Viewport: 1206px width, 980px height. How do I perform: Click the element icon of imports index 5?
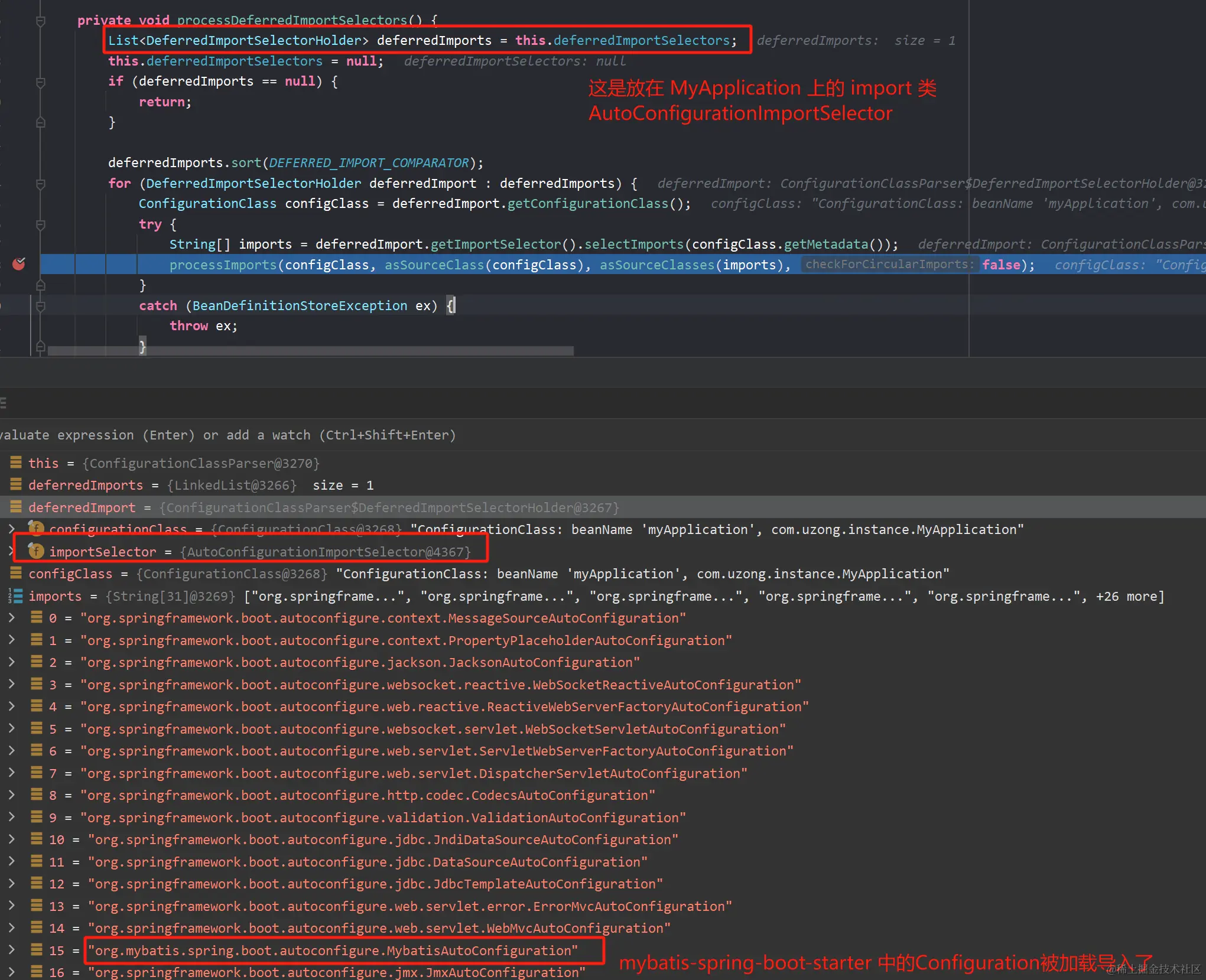pyautogui.click(x=37, y=728)
